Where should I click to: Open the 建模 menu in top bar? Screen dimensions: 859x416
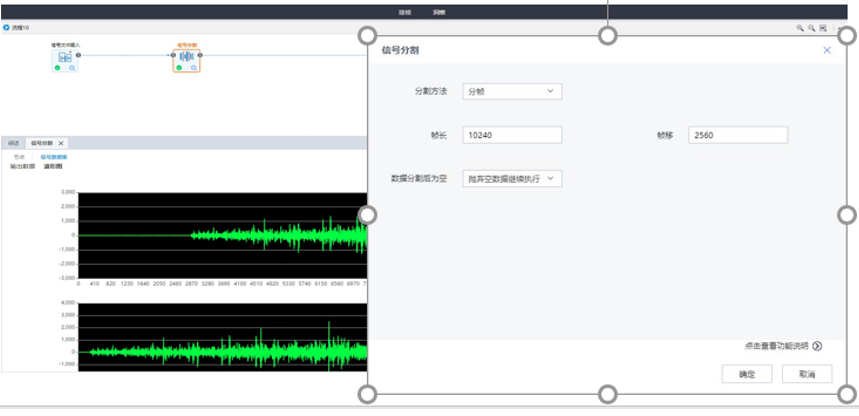405,12
